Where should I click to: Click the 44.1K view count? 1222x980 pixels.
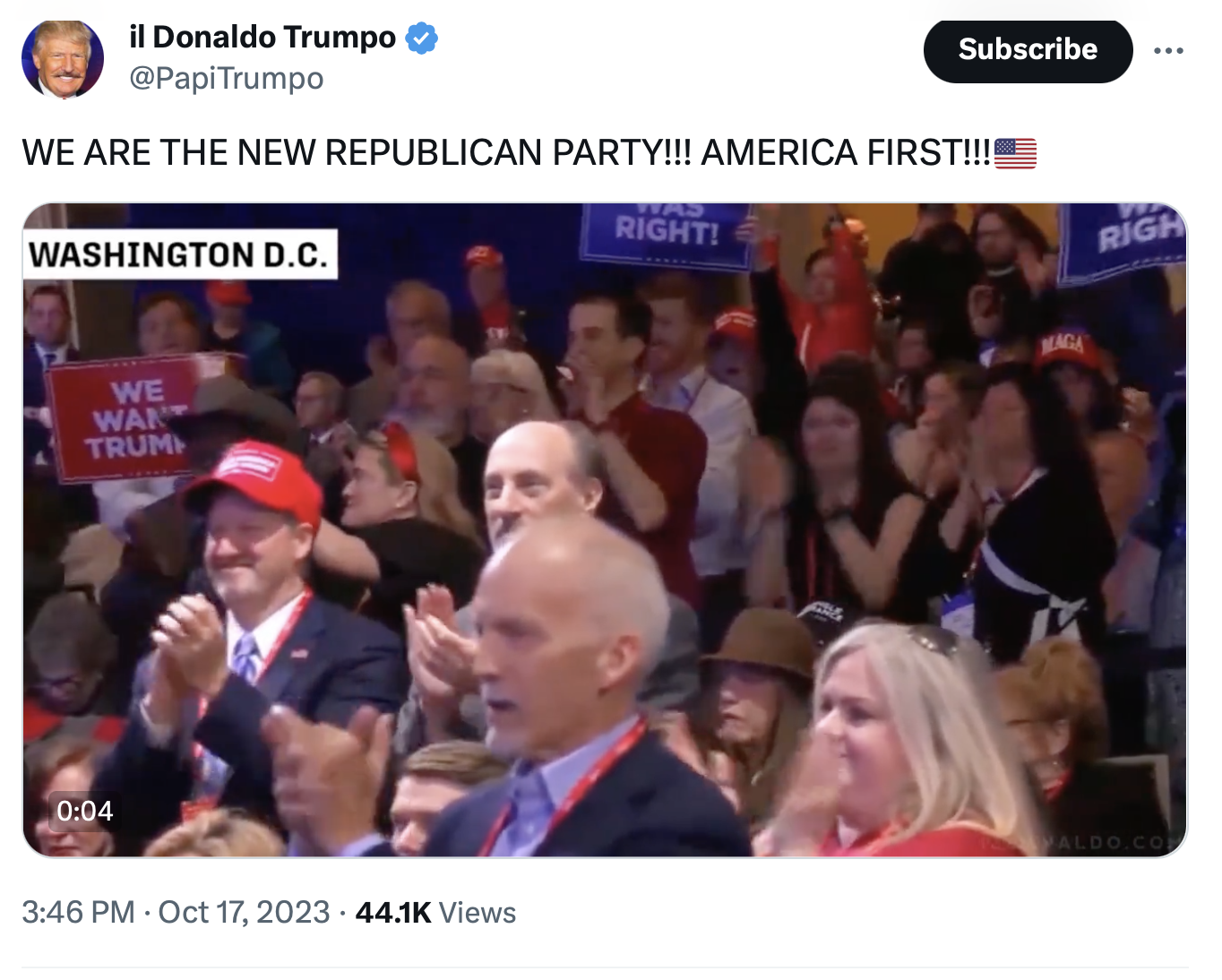[x=393, y=912]
